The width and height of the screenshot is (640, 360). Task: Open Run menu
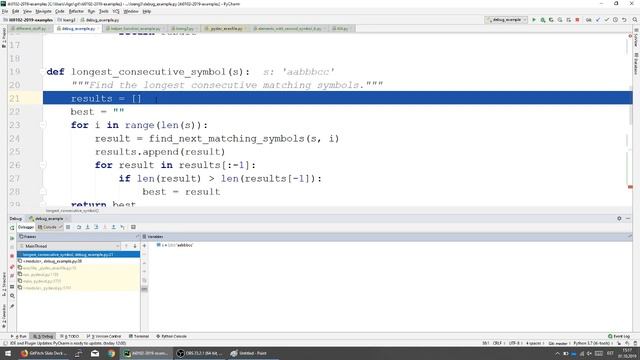tap(91, 11)
